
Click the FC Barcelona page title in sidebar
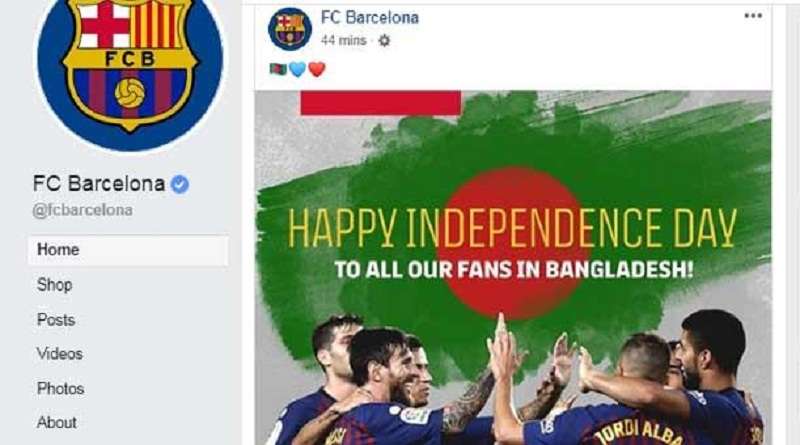tap(99, 183)
